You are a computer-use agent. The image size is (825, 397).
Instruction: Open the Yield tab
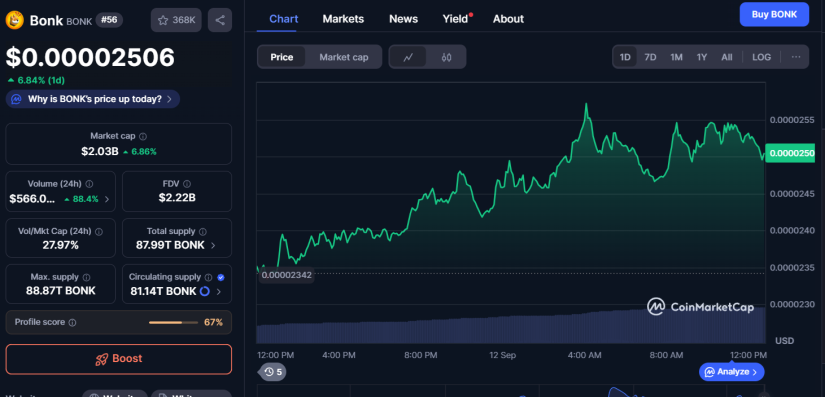pos(455,19)
